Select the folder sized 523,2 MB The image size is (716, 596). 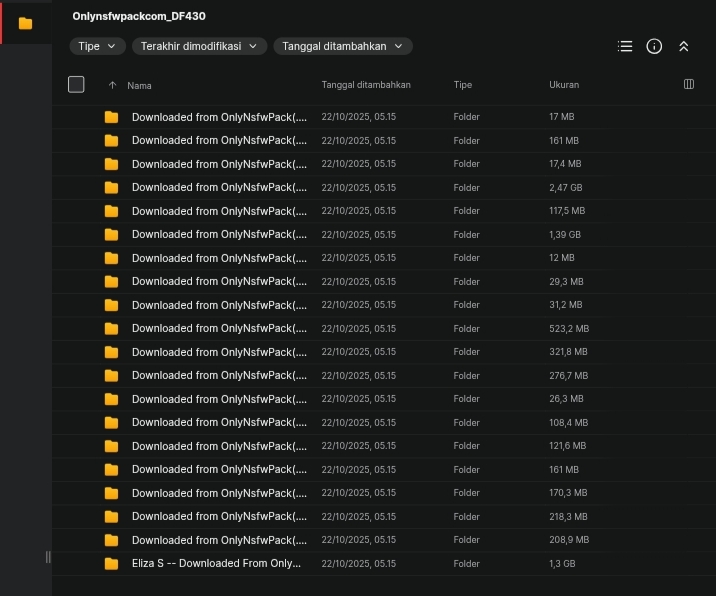(219, 329)
